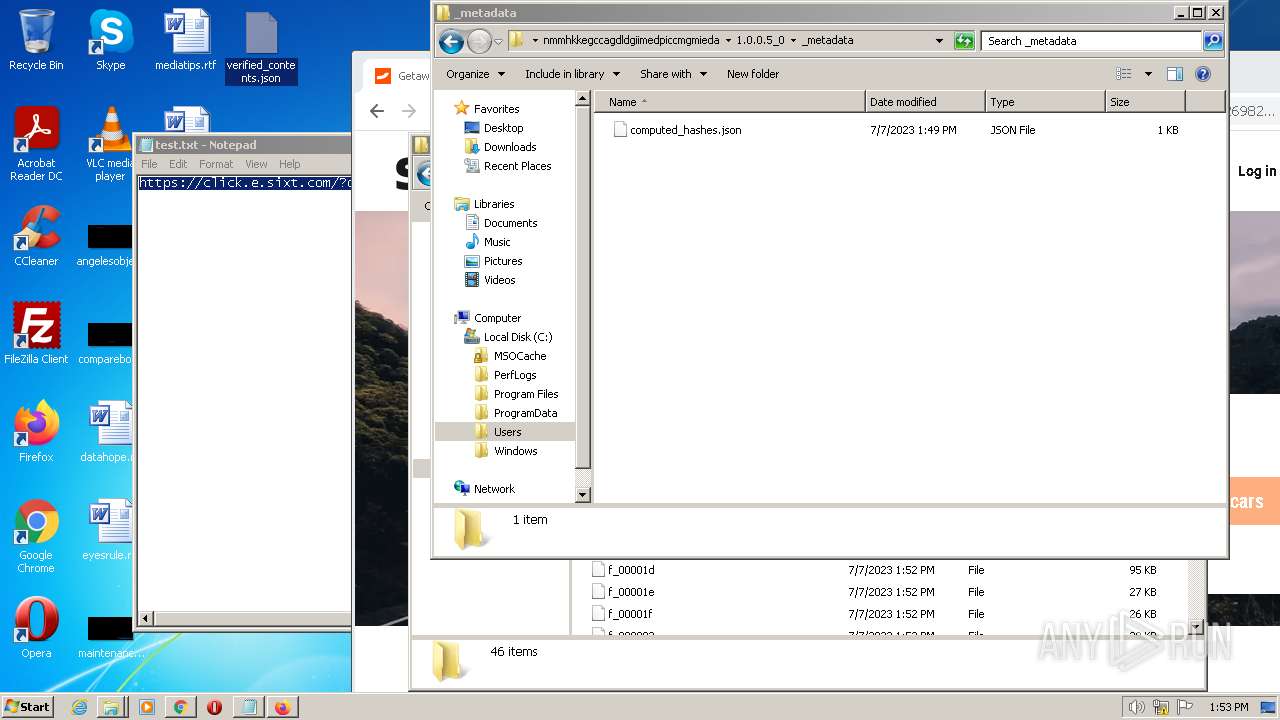Screen dimensions: 1280x720
Task: Click the search magnifier in Explorer
Action: point(1213,41)
